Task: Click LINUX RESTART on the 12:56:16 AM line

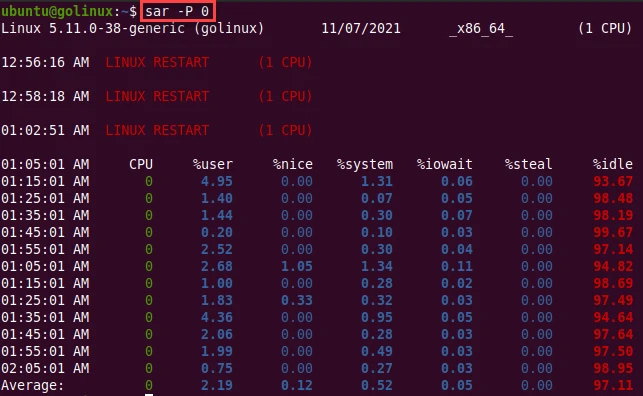Action: pyautogui.click(x=157, y=62)
